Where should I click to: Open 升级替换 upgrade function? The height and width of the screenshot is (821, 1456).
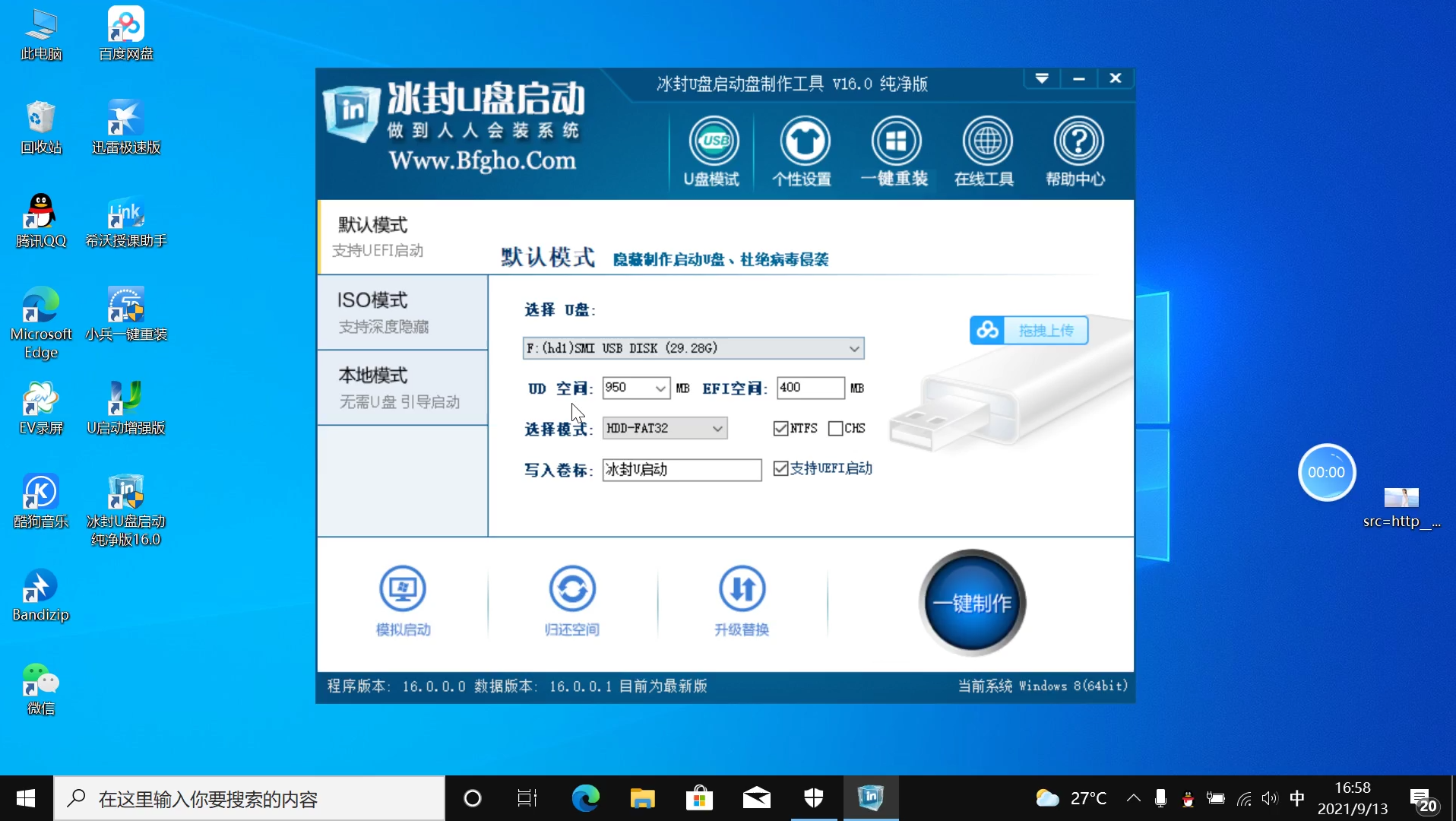coord(742,601)
